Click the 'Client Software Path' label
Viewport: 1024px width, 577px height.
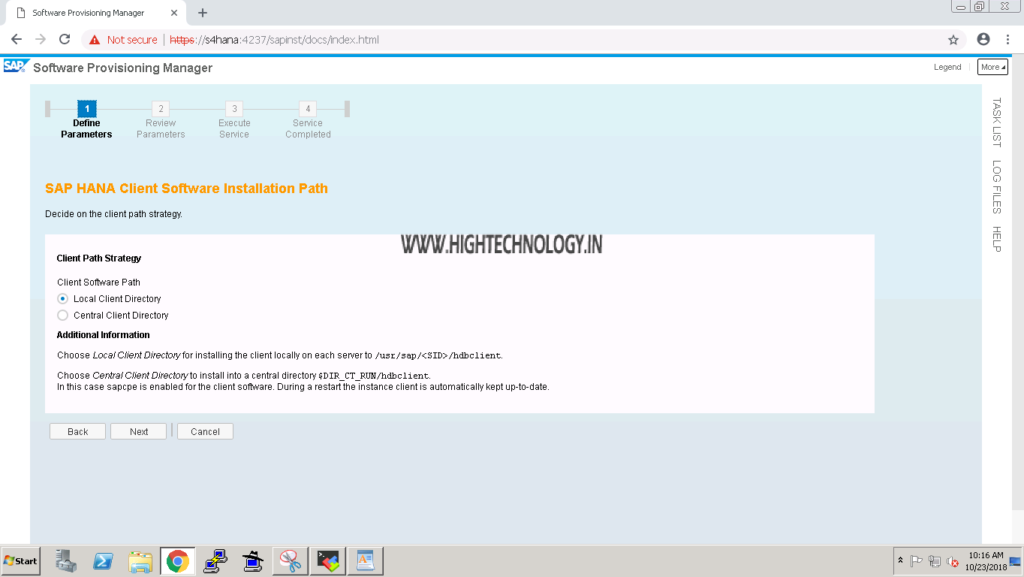tap(99, 283)
